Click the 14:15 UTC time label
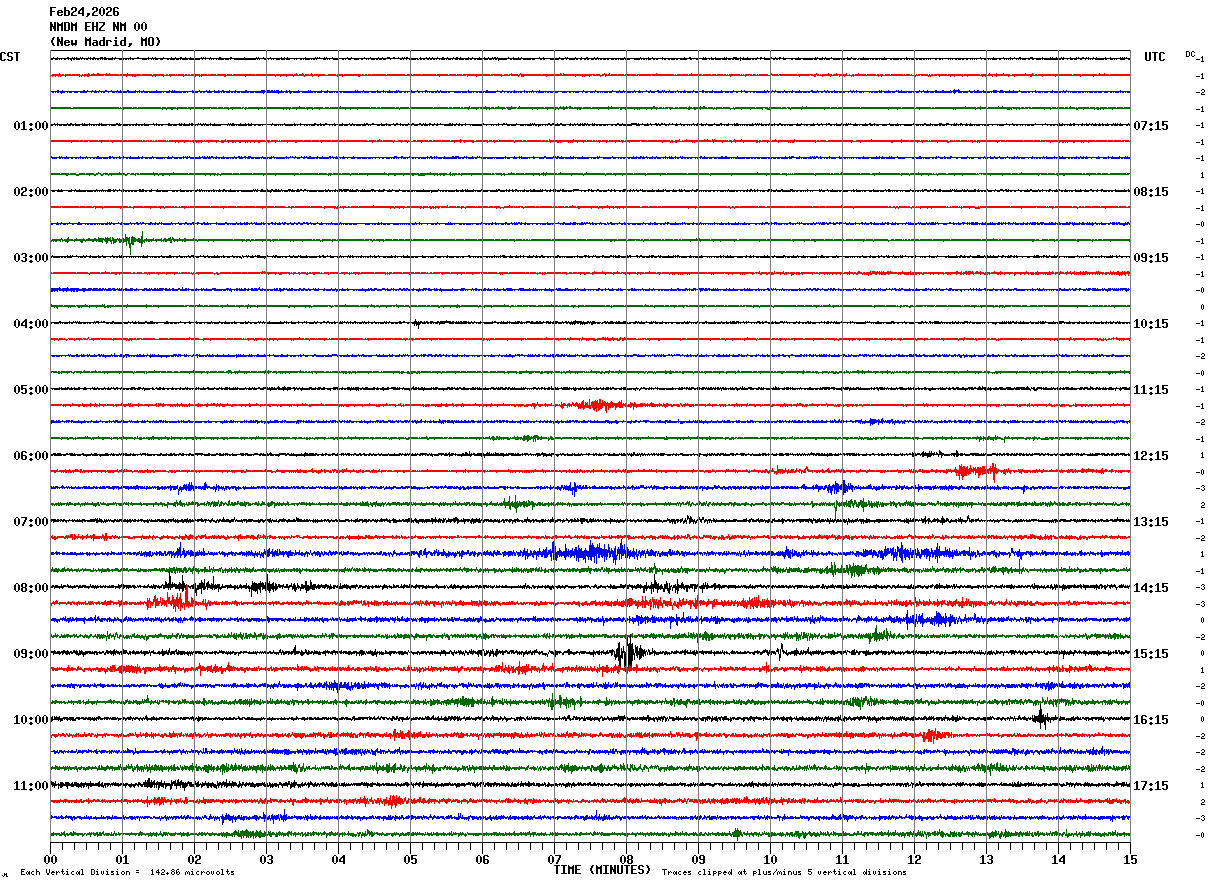Viewport: 1210px width, 886px height. coord(1151,588)
